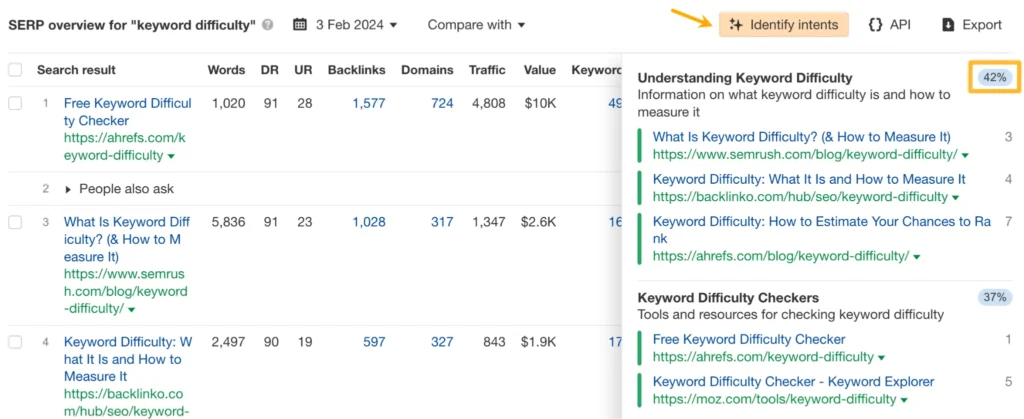Click the Keyword Difficulty Checkers intent heading
1024x419 pixels.
tap(728, 298)
